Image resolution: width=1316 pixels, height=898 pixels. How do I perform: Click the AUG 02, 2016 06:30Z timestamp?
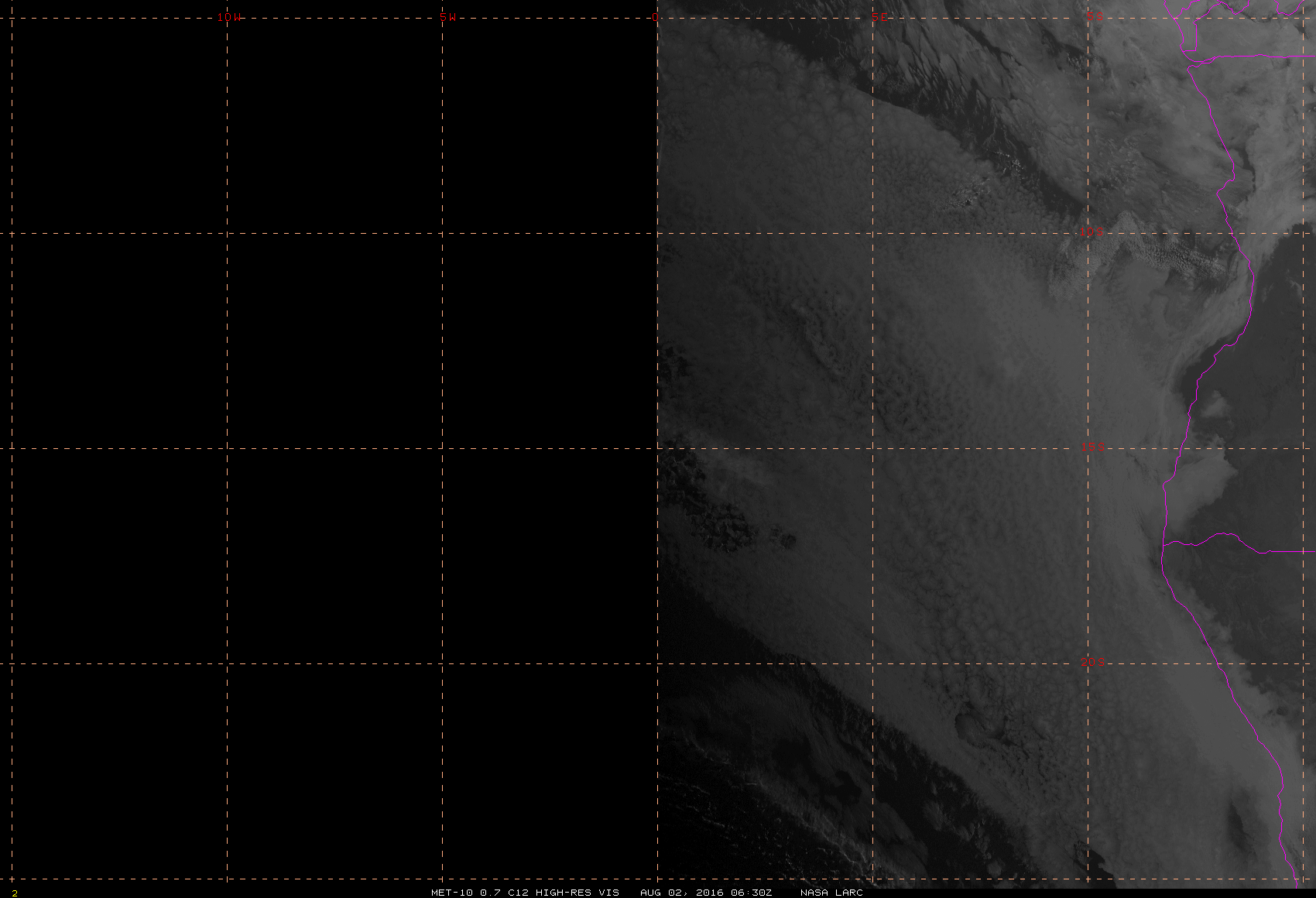pos(706,893)
